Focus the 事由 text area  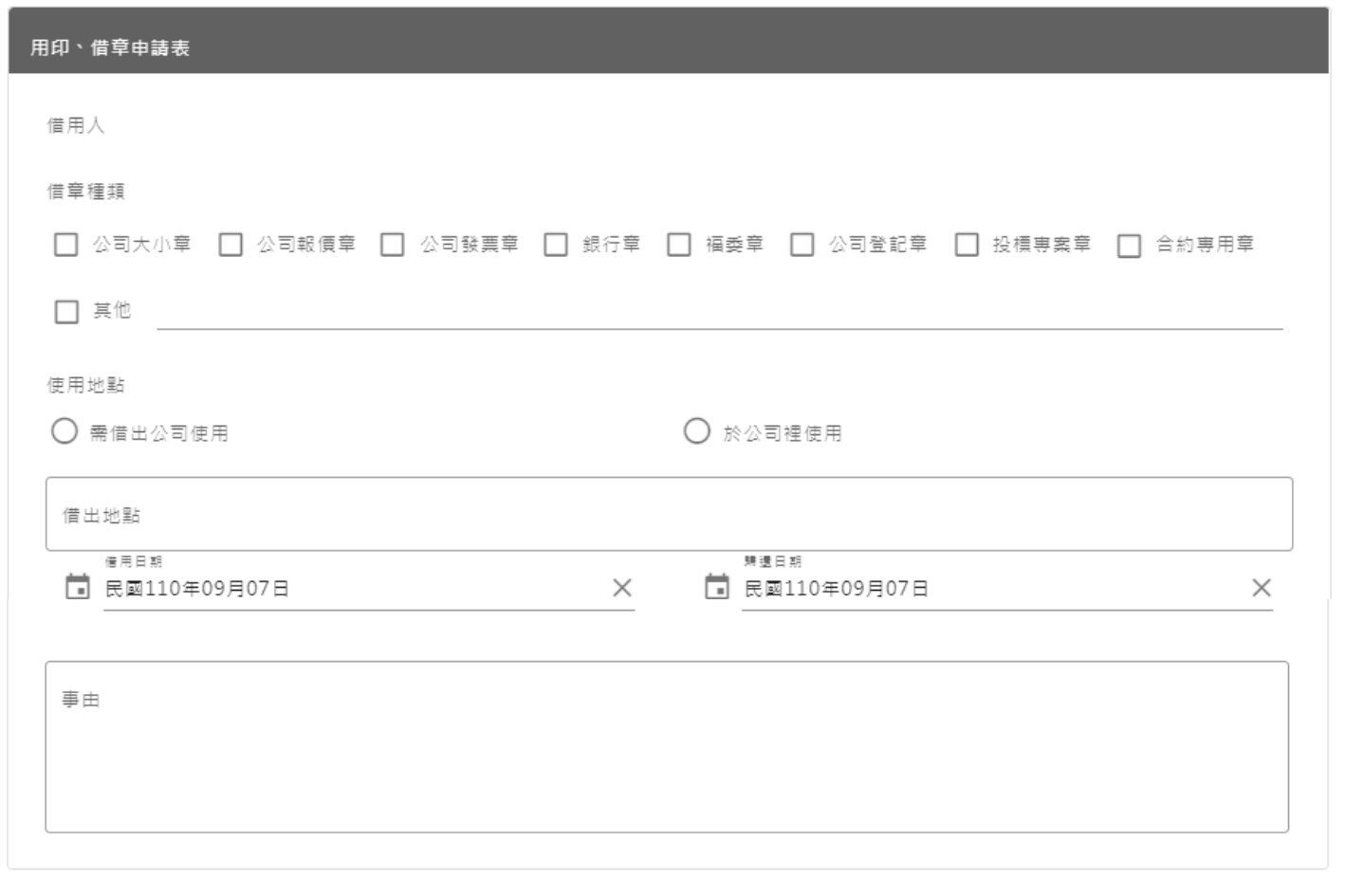pos(667,747)
